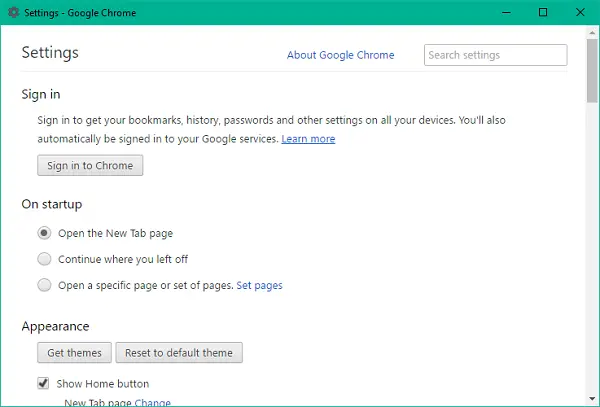
Task: Click the Settings page title
Action: (50, 53)
